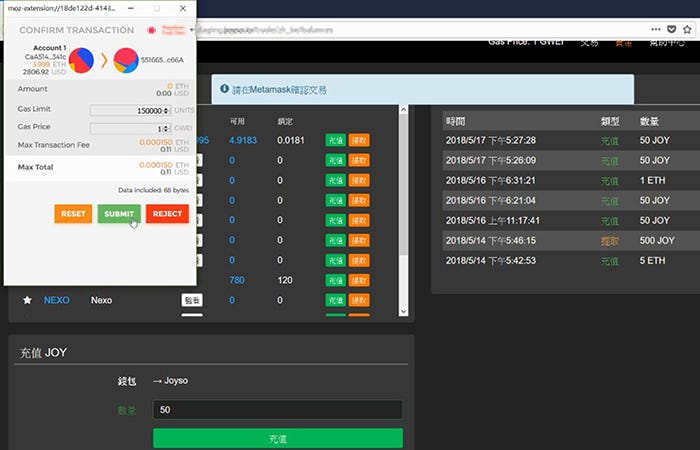Select the 2018/5/14 下午5:46:15 history row
The width and height of the screenshot is (700, 450).
571,241
